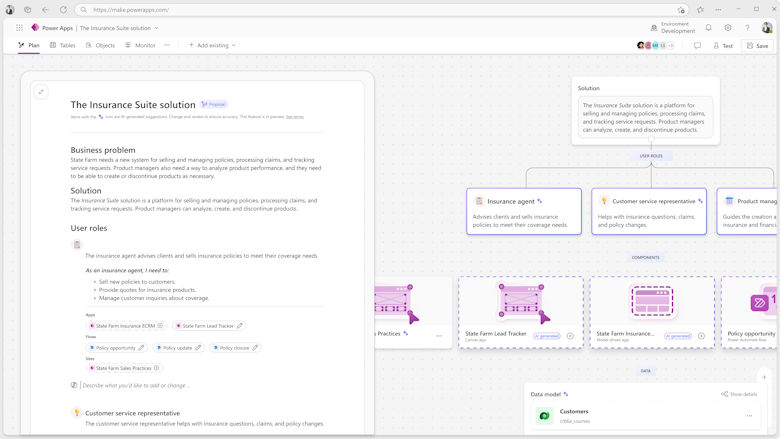Click the notifications bell icon
This screenshot has width=780, height=439.
point(708,28)
